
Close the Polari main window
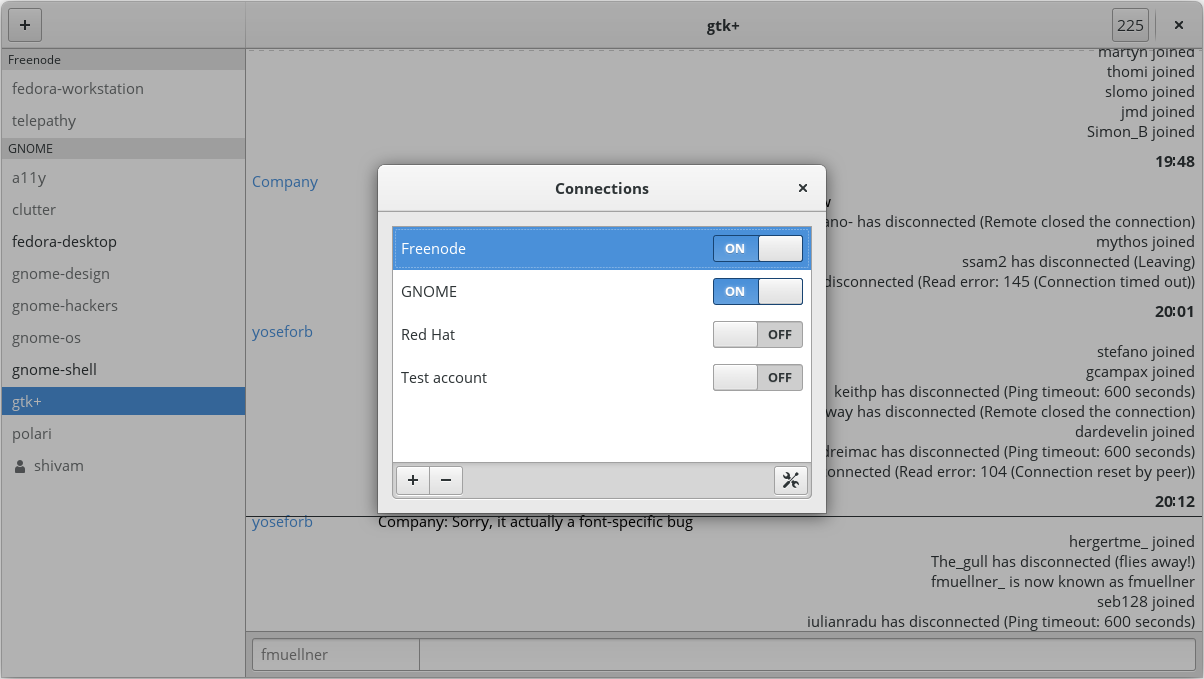pos(1179,25)
